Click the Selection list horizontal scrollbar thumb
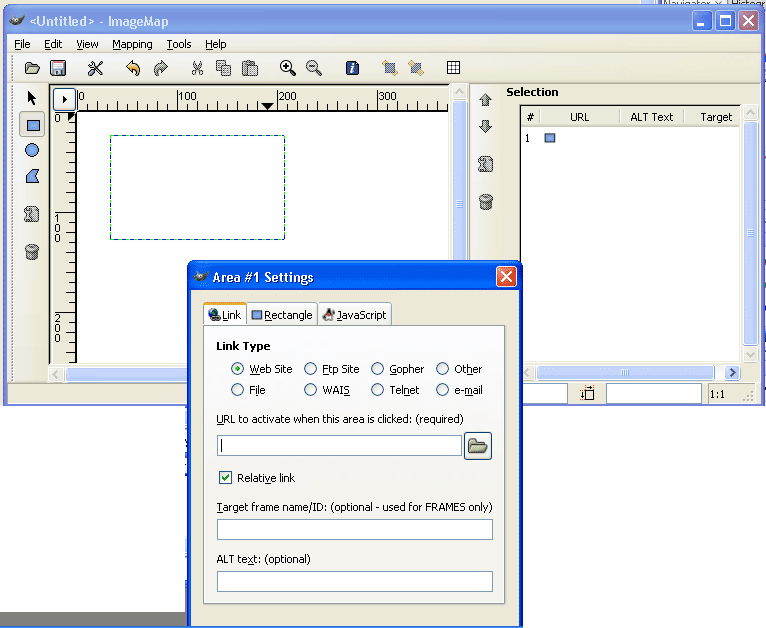This screenshot has width=766, height=628. pyautogui.click(x=625, y=373)
